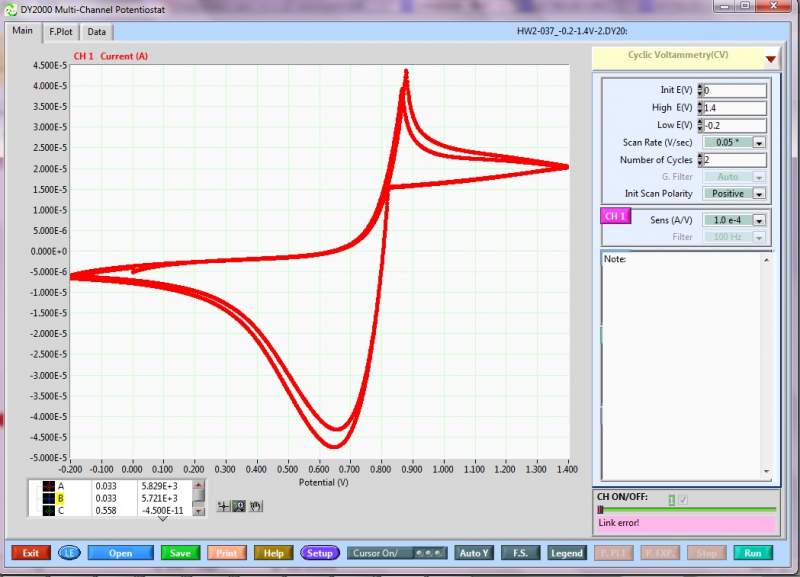Click the CH ON/OFF slider handle
800x577 pixels.
[601, 509]
